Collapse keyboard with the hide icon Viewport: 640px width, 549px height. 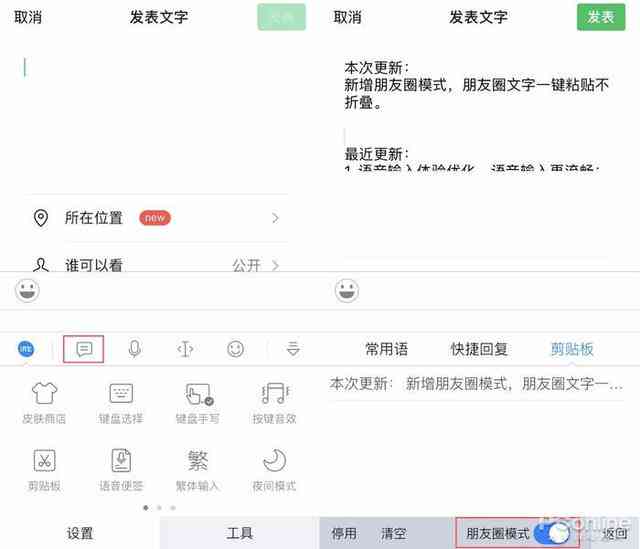tap(293, 349)
